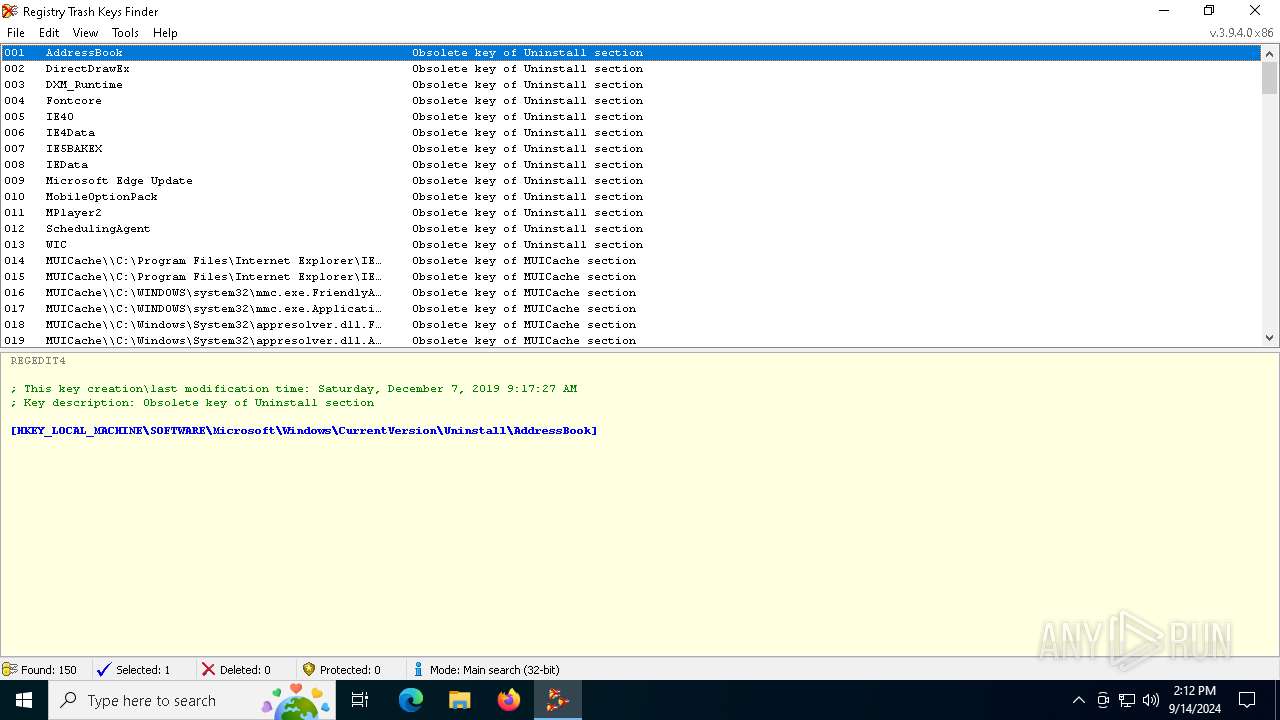Select row 017 mmc.exe.Applicati entry

pos(631,309)
